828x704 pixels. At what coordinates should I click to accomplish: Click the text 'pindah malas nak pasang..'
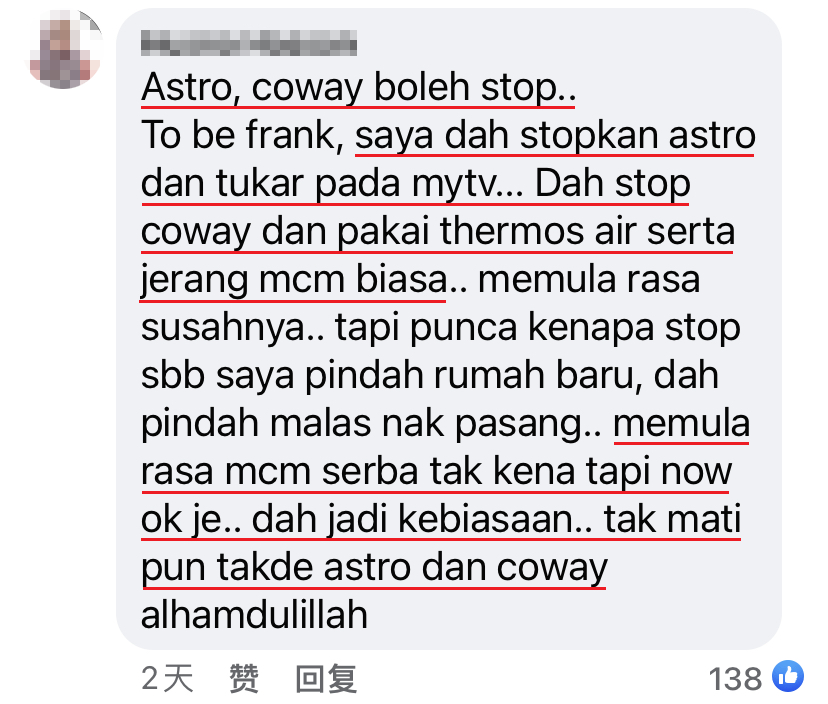(371, 424)
